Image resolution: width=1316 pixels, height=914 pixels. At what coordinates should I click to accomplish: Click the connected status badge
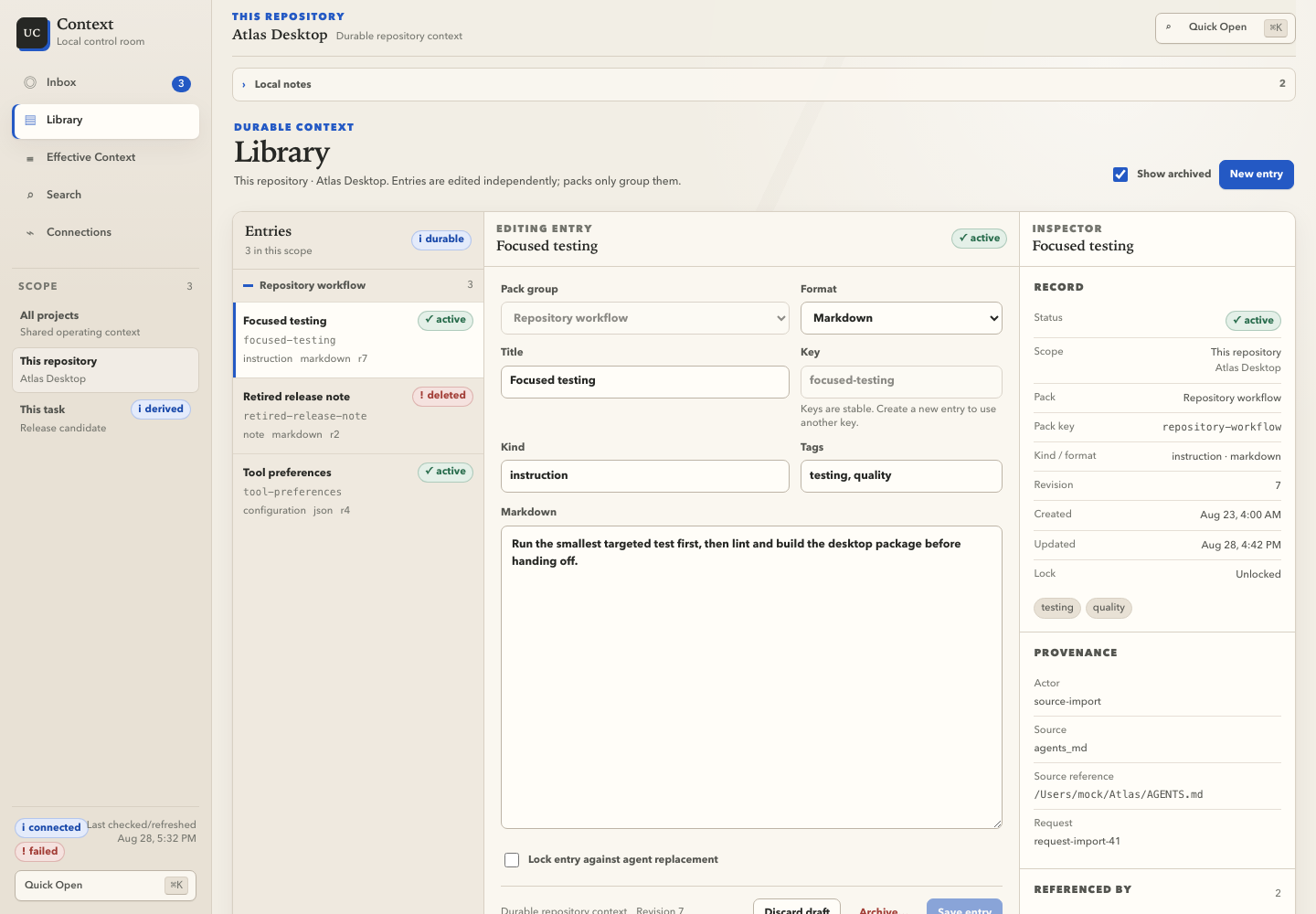[x=51, y=828]
